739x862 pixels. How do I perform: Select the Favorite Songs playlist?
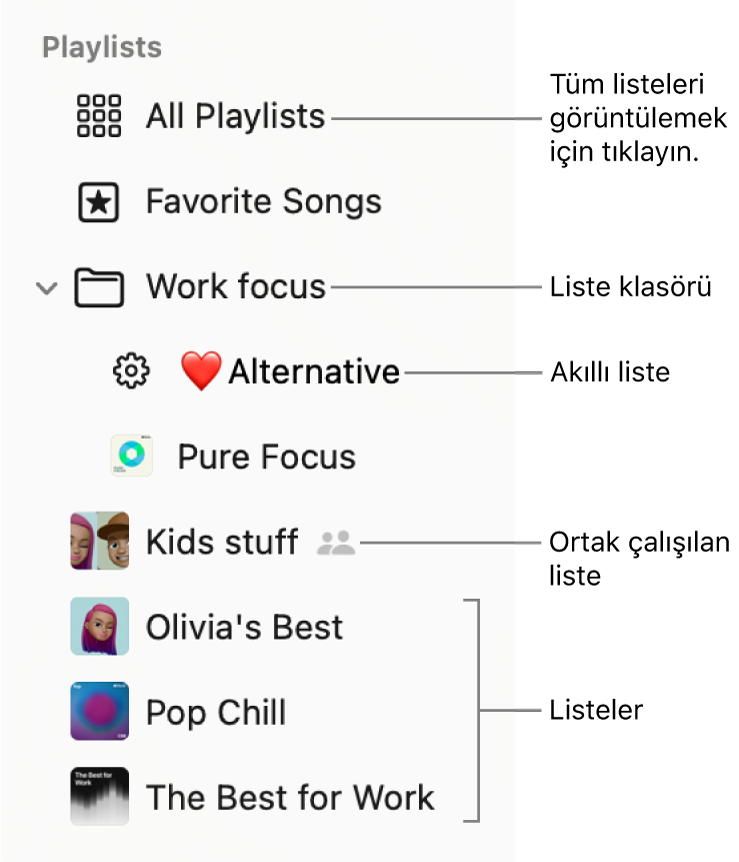(263, 201)
